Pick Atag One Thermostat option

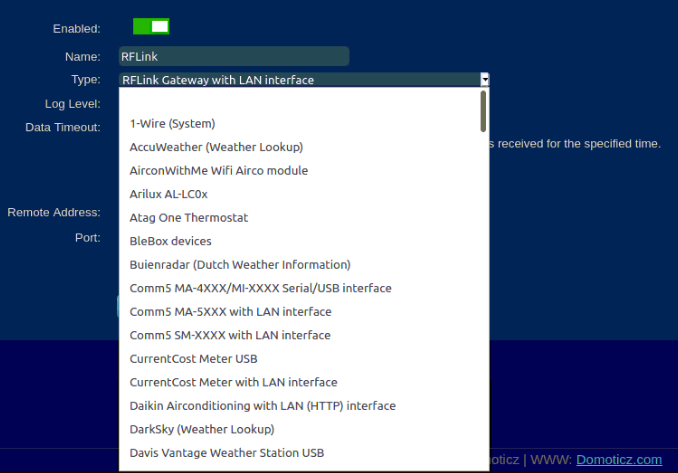[304, 217]
